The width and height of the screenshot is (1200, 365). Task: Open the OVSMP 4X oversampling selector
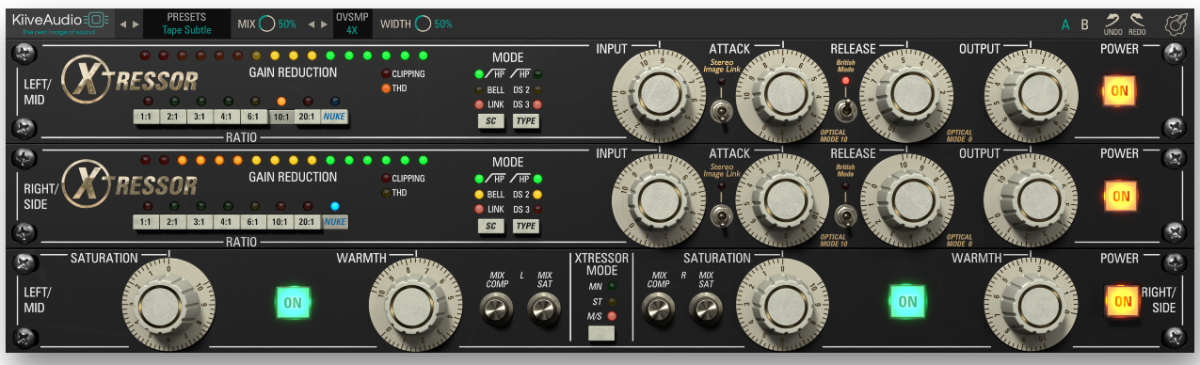click(x=352, y=23)
